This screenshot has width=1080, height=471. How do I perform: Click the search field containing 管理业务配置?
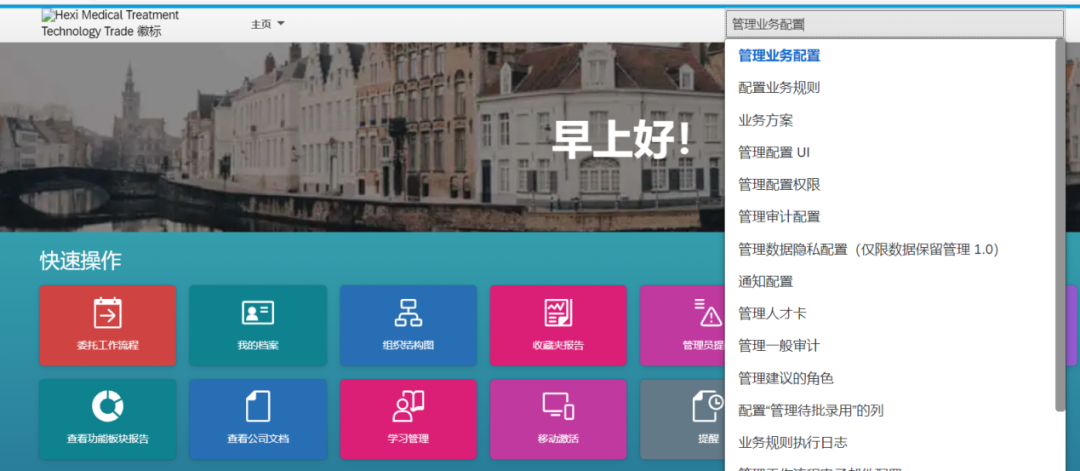894,24
